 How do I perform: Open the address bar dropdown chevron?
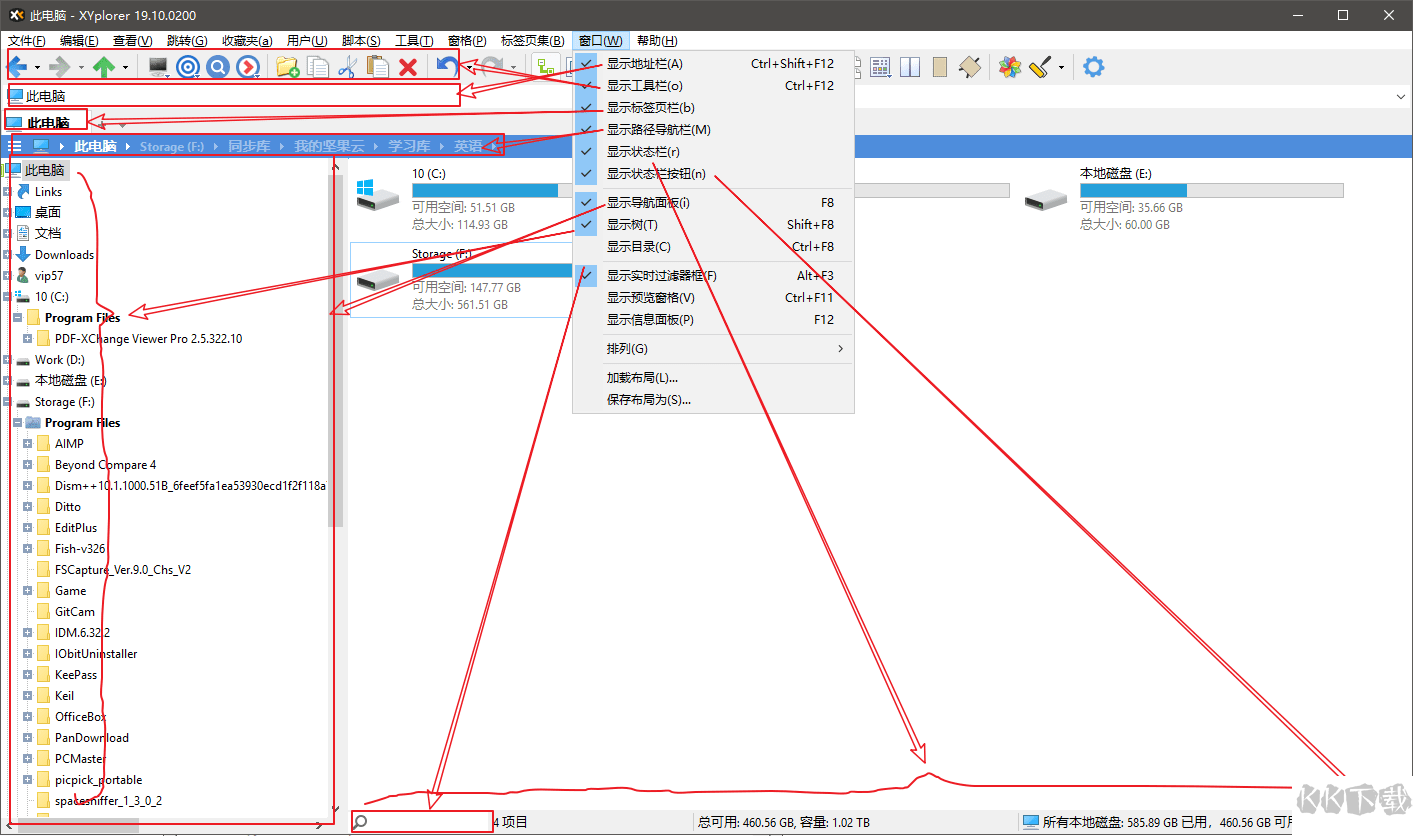pos(1400,96)
